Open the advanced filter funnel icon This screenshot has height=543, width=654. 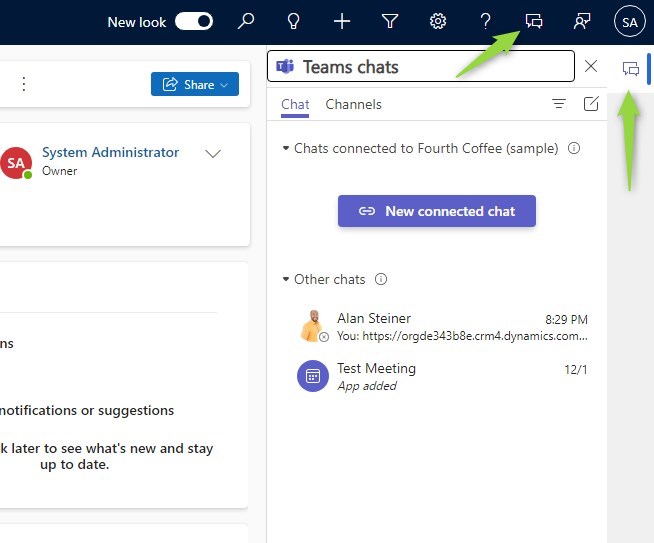pyautogui.click(x=390, y=21)
